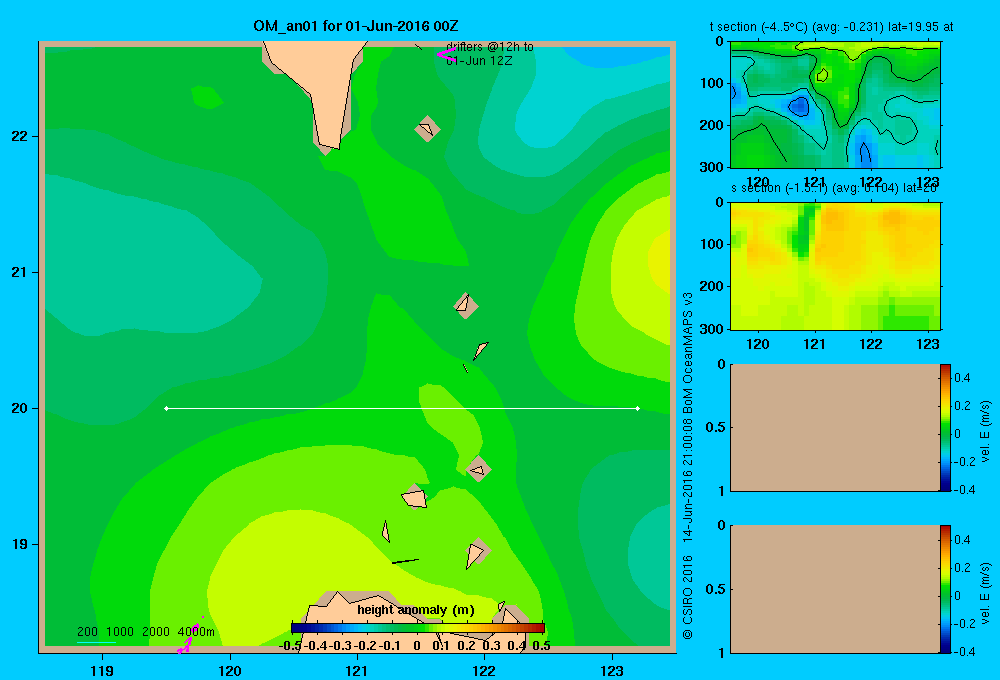Click depth label 300 on salinity section axis
1000x680 pixels.
tap(711, 329)
